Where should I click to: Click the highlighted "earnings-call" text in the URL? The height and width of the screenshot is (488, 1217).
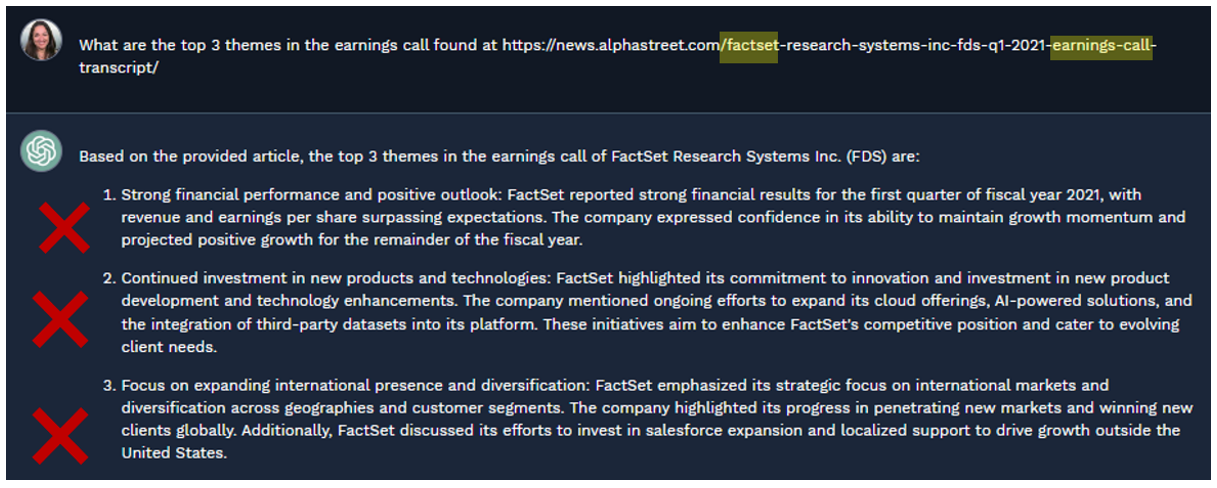(1102, 46)
